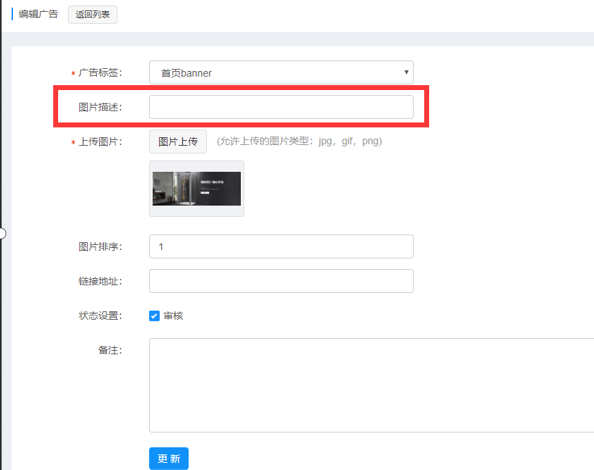Screen dimensions: 594x470
Task: Focus the 图片排序 field containing 1
Action: point(281,247)
